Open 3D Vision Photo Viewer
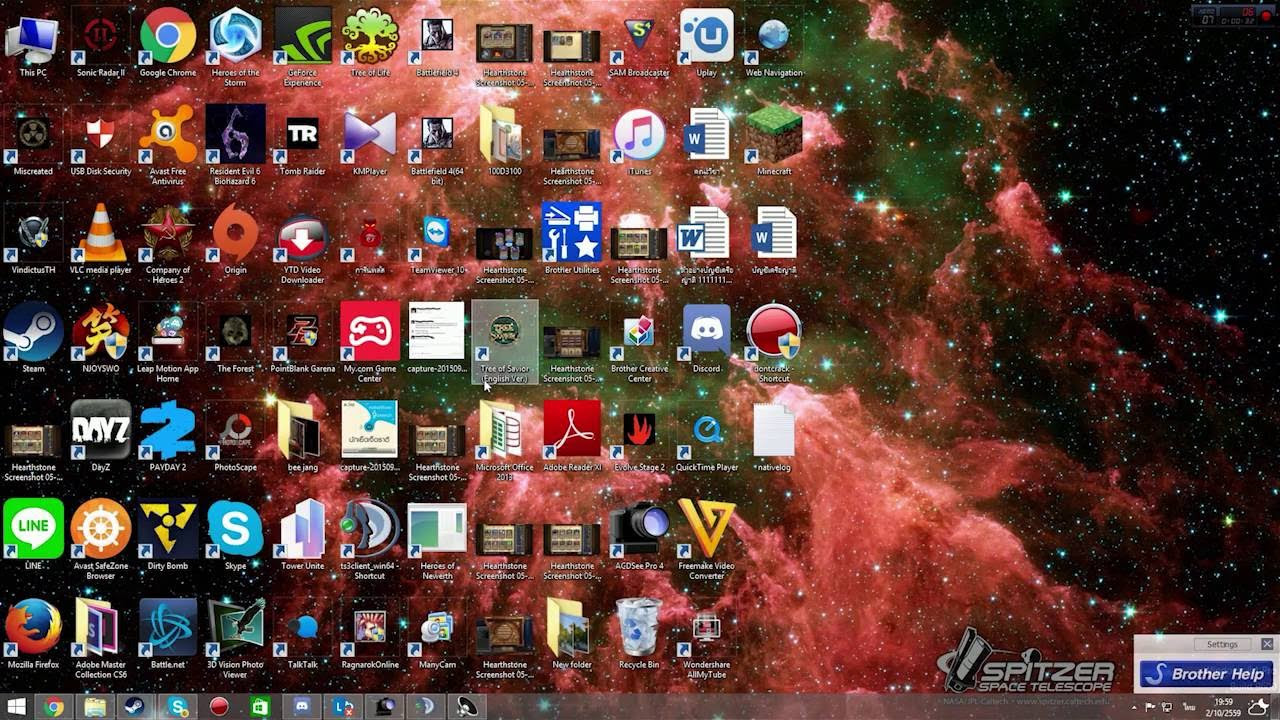The width and height of the screenshot is (1280, 720). [235, 627]
